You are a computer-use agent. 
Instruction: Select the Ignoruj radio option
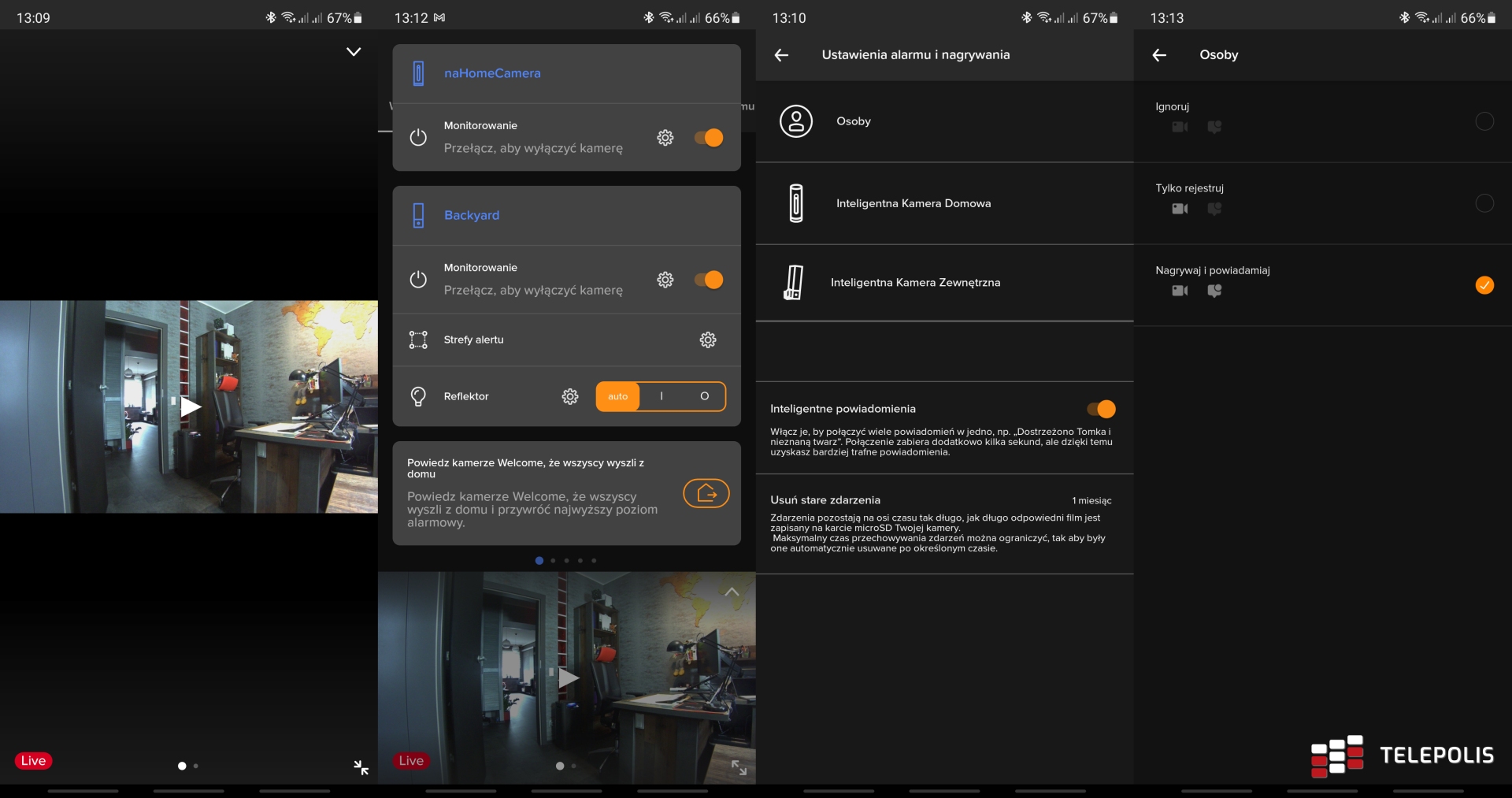pos(1484,121)
